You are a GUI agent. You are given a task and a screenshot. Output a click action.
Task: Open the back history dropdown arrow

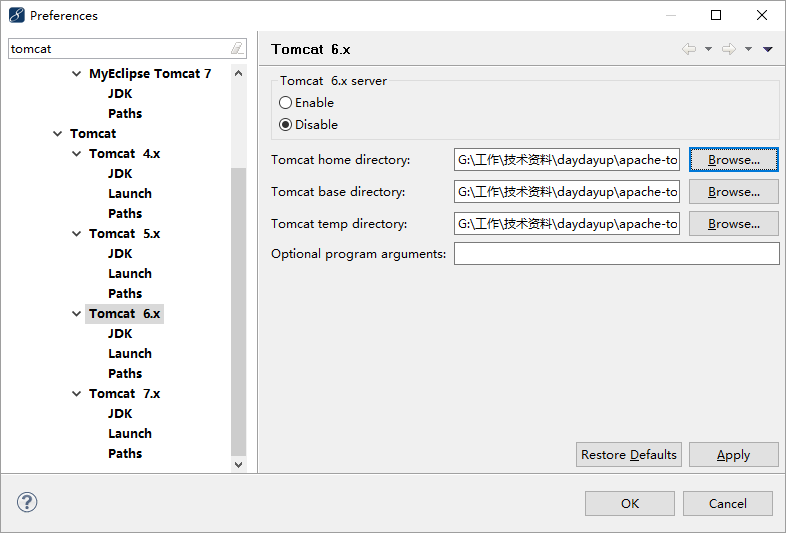pos(708,49)
